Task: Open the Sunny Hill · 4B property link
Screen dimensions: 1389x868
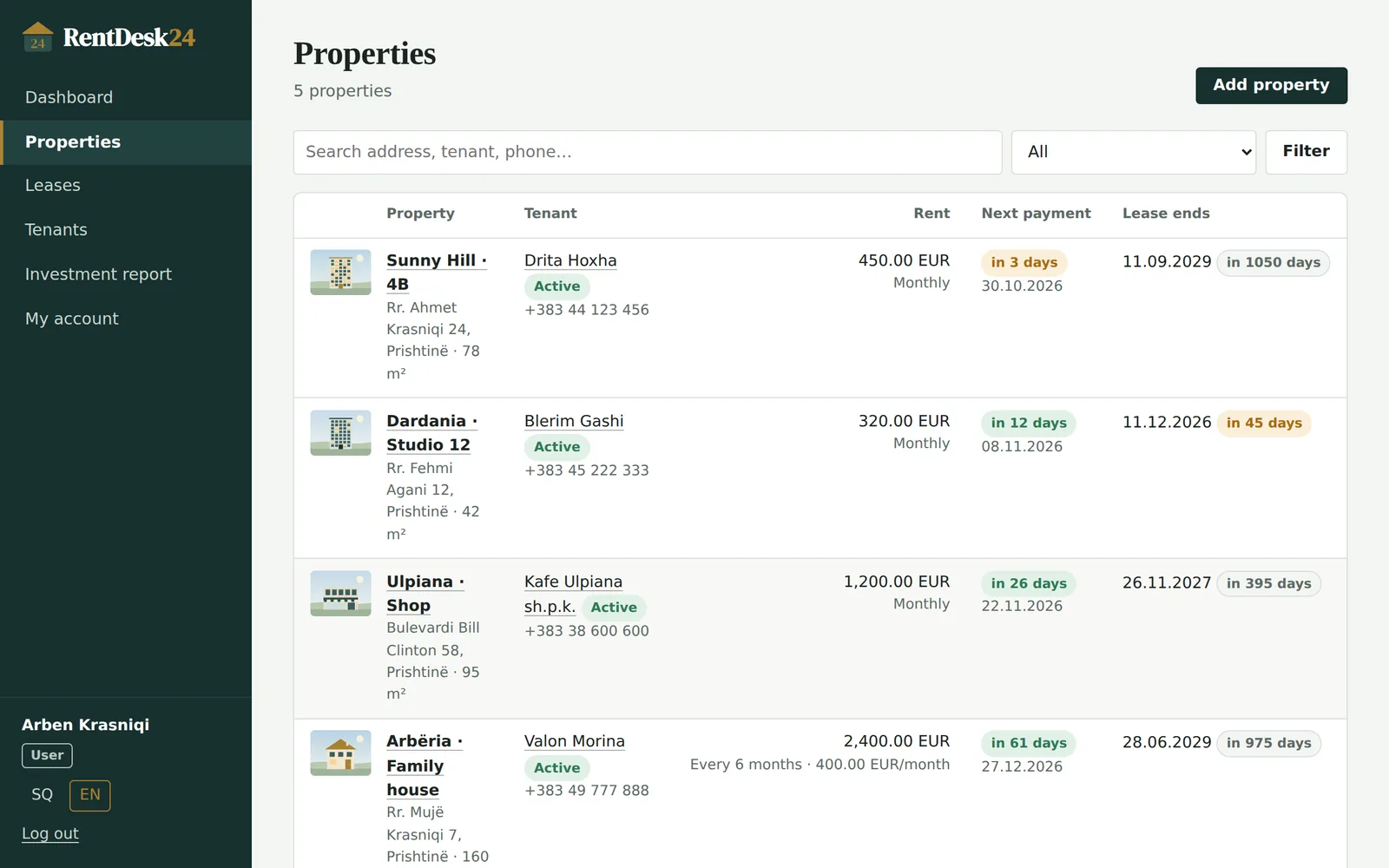Action: click(x=437, y=273)
